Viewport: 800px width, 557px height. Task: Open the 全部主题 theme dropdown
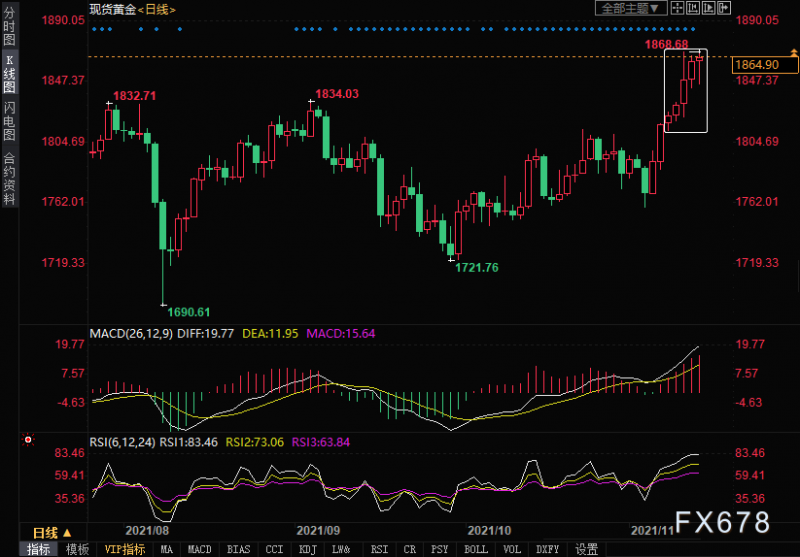(628, 9)
